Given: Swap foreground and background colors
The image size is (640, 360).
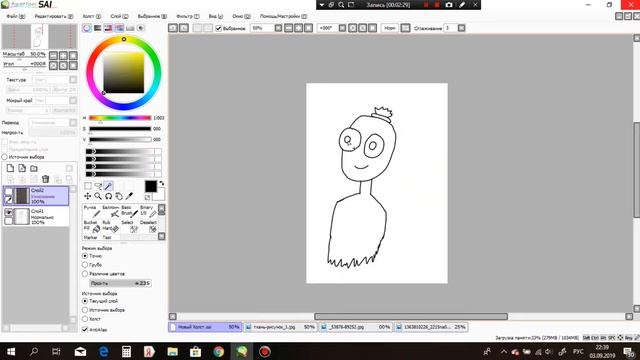Looking at the screenshot, I should point(162,184).
